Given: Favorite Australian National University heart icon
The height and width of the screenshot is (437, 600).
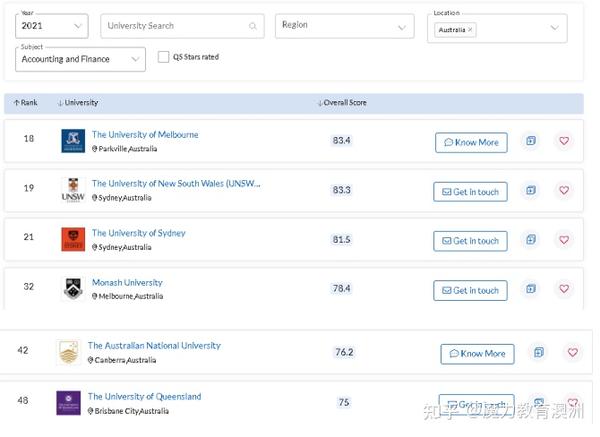Looking at the screenshot, I should 573,352.
